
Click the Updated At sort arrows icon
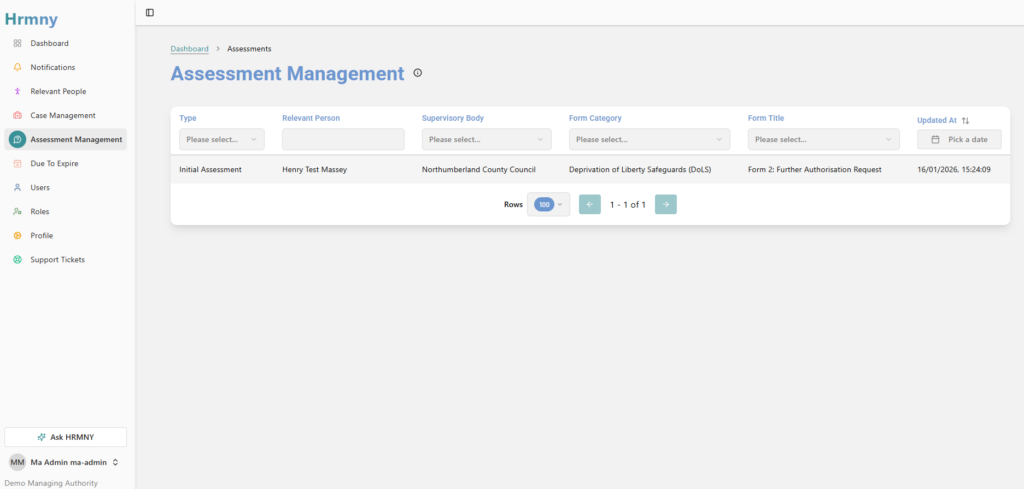(x=965, y=120)
